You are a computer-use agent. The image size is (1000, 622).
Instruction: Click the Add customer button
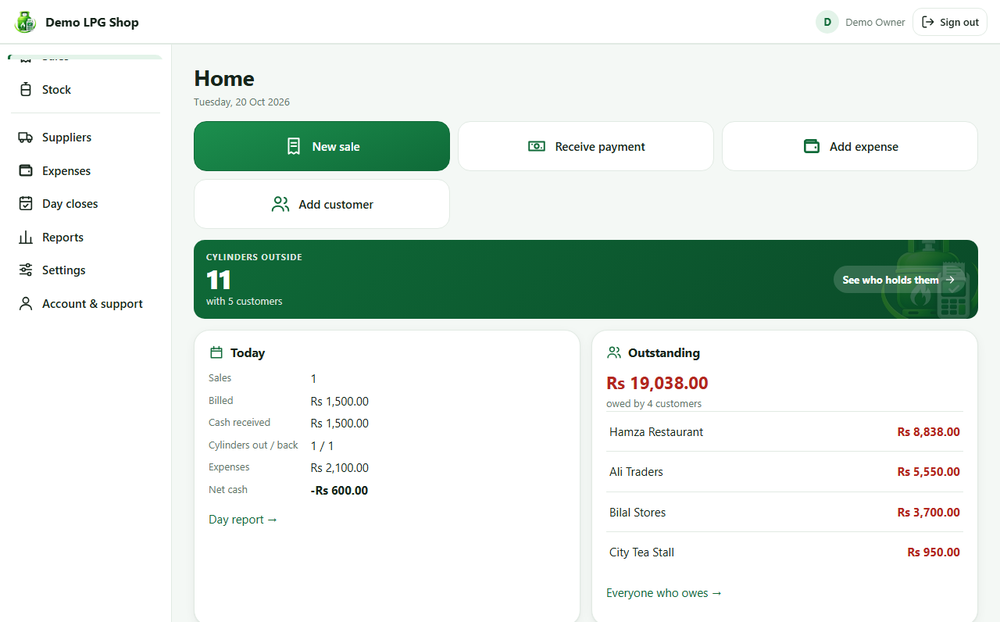321,204
